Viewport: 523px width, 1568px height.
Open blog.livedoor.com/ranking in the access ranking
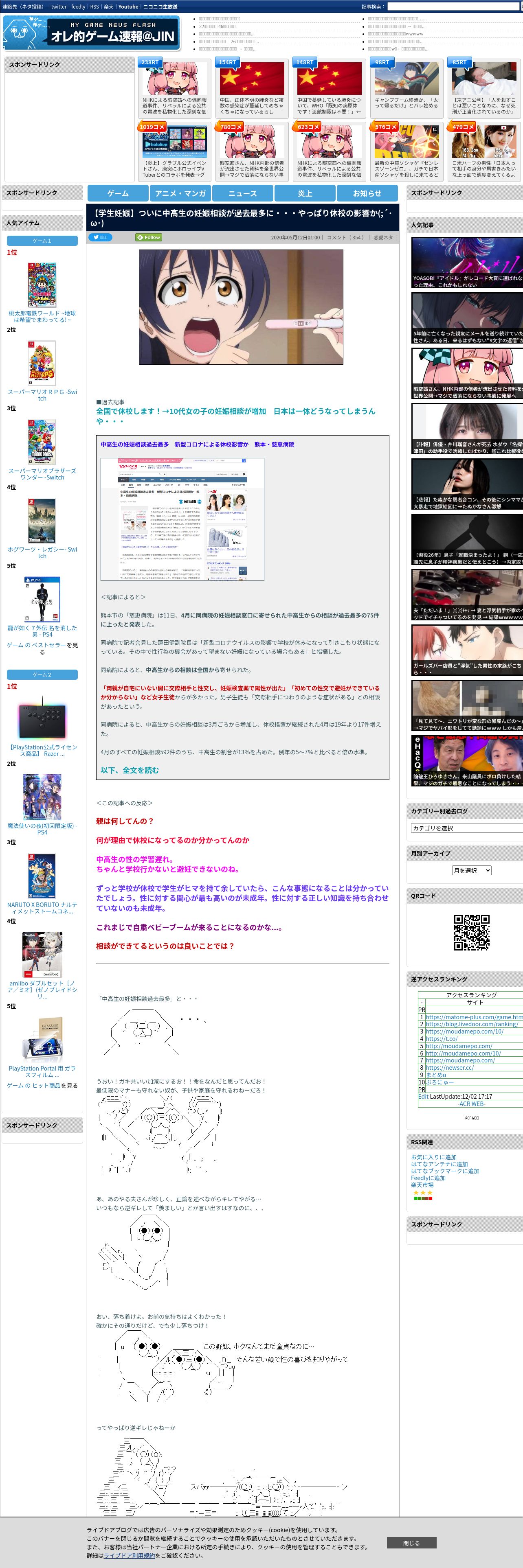pos(472,1024)
